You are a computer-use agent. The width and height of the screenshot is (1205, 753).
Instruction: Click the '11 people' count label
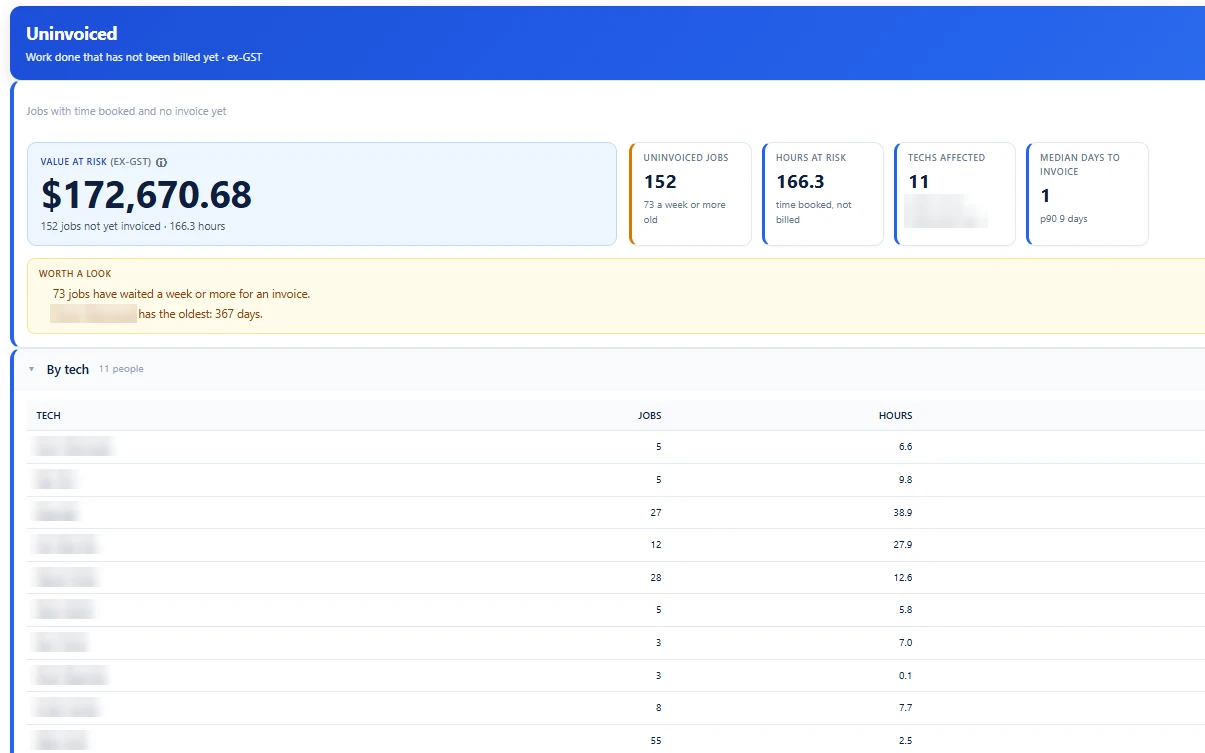click(x=121, y=369)
